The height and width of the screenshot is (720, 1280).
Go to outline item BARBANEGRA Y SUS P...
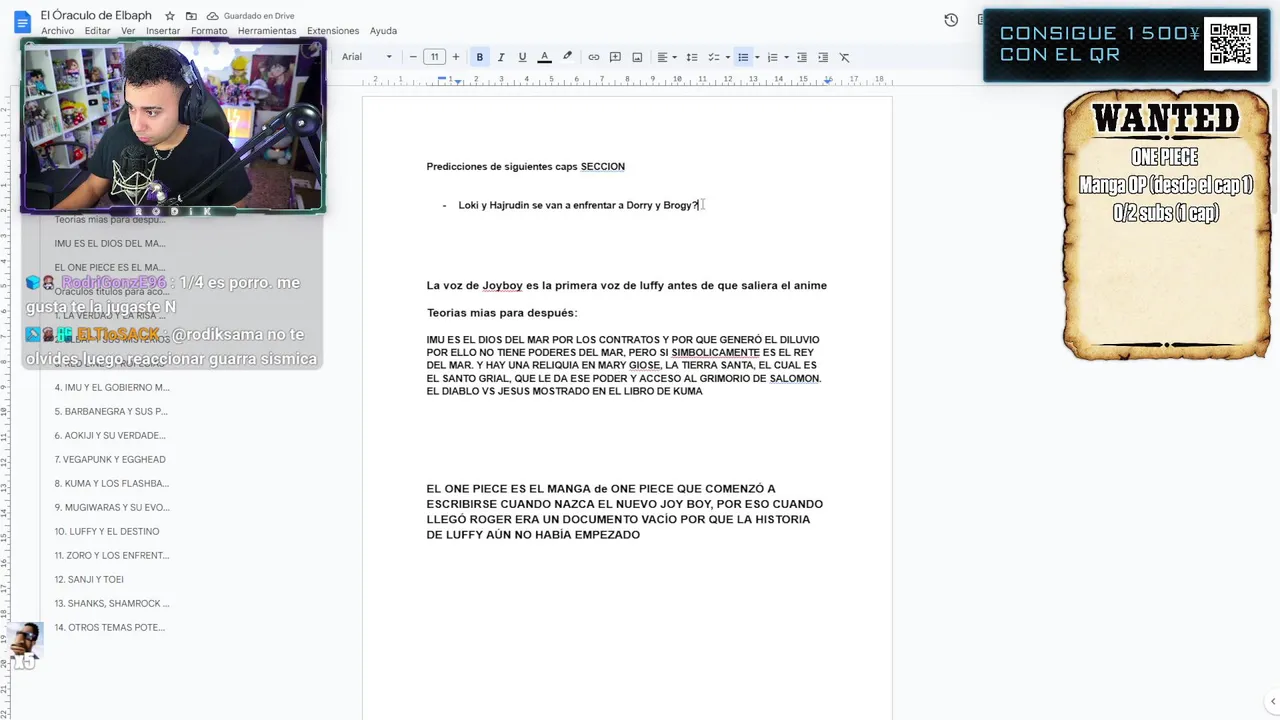111,411
